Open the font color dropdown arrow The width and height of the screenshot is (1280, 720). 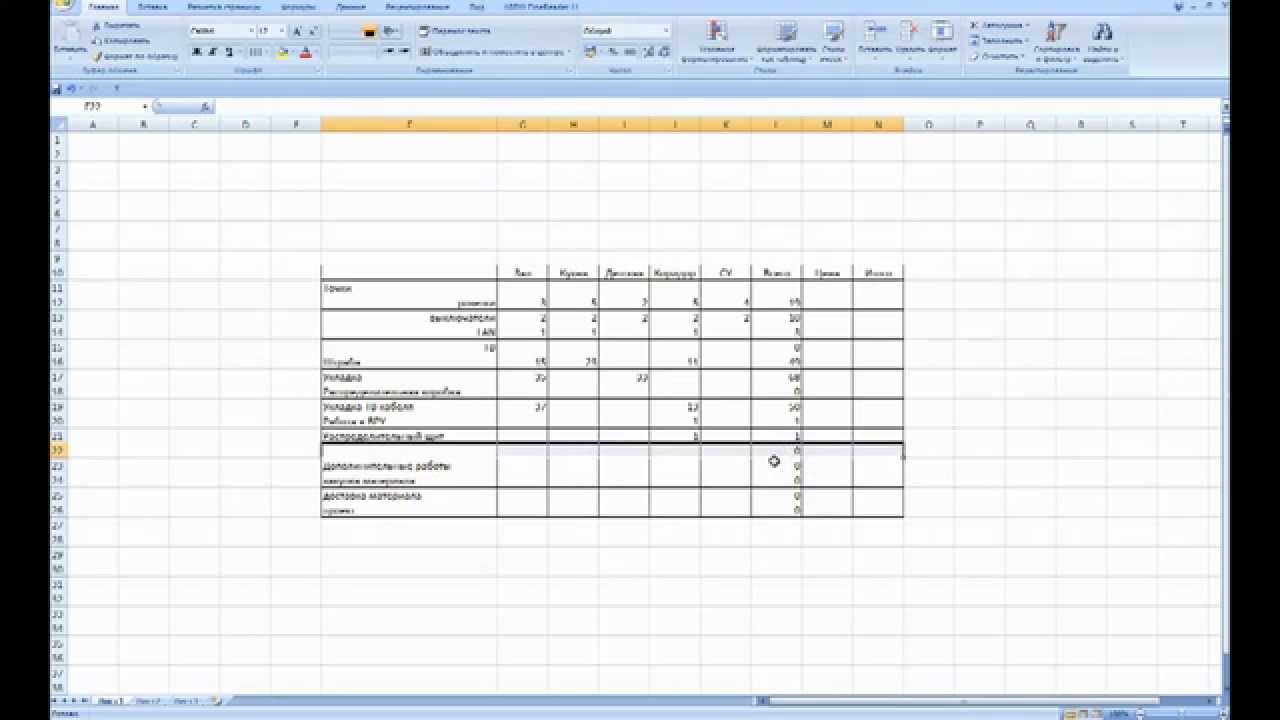(315, 51)
